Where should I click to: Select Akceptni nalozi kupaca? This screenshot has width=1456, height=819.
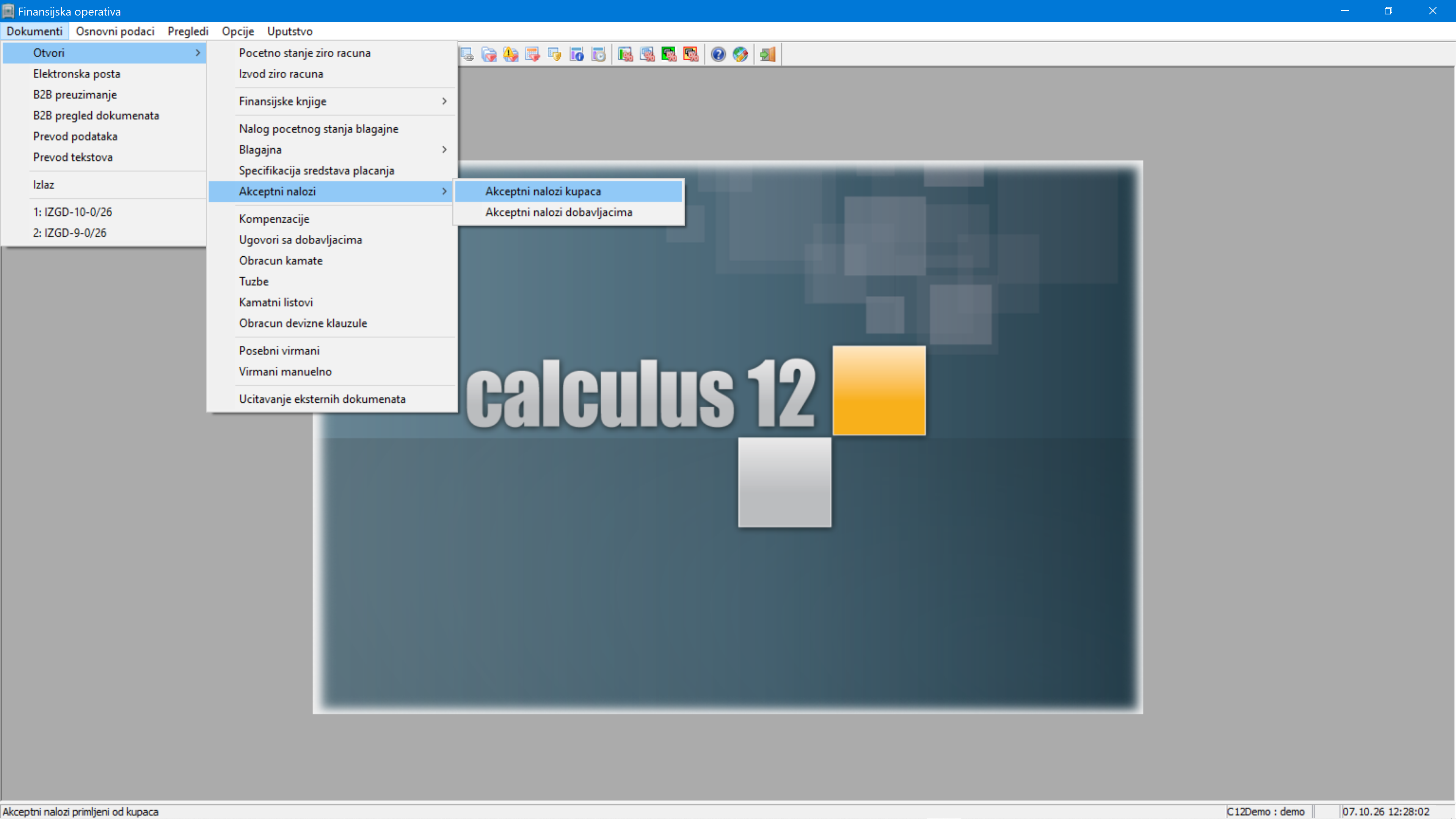(x=569, y=191)
